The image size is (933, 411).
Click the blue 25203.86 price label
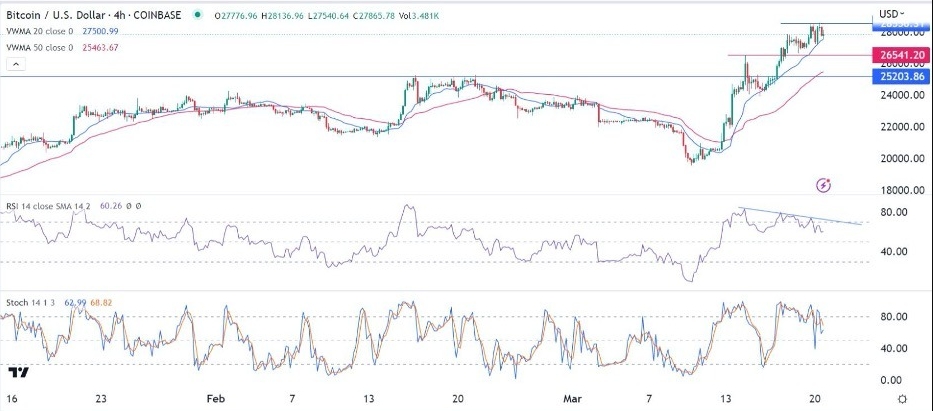click(x=900, y=76)
